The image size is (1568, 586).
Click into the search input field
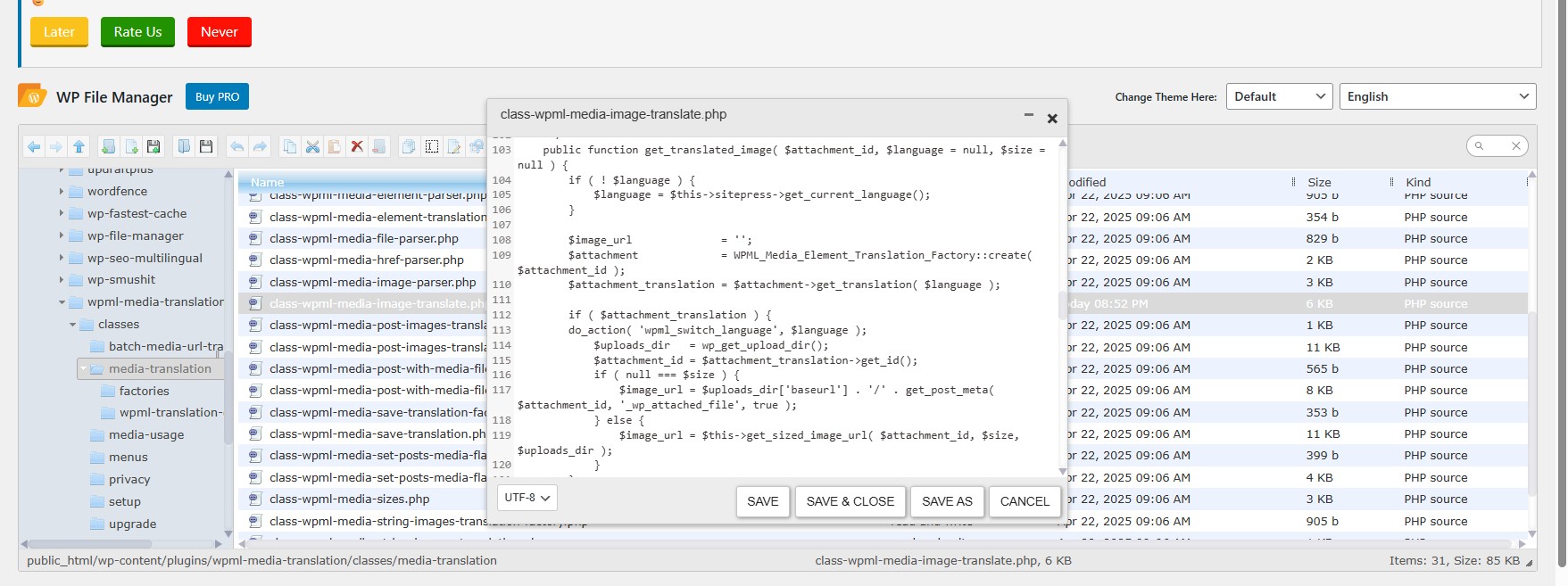1496,146
